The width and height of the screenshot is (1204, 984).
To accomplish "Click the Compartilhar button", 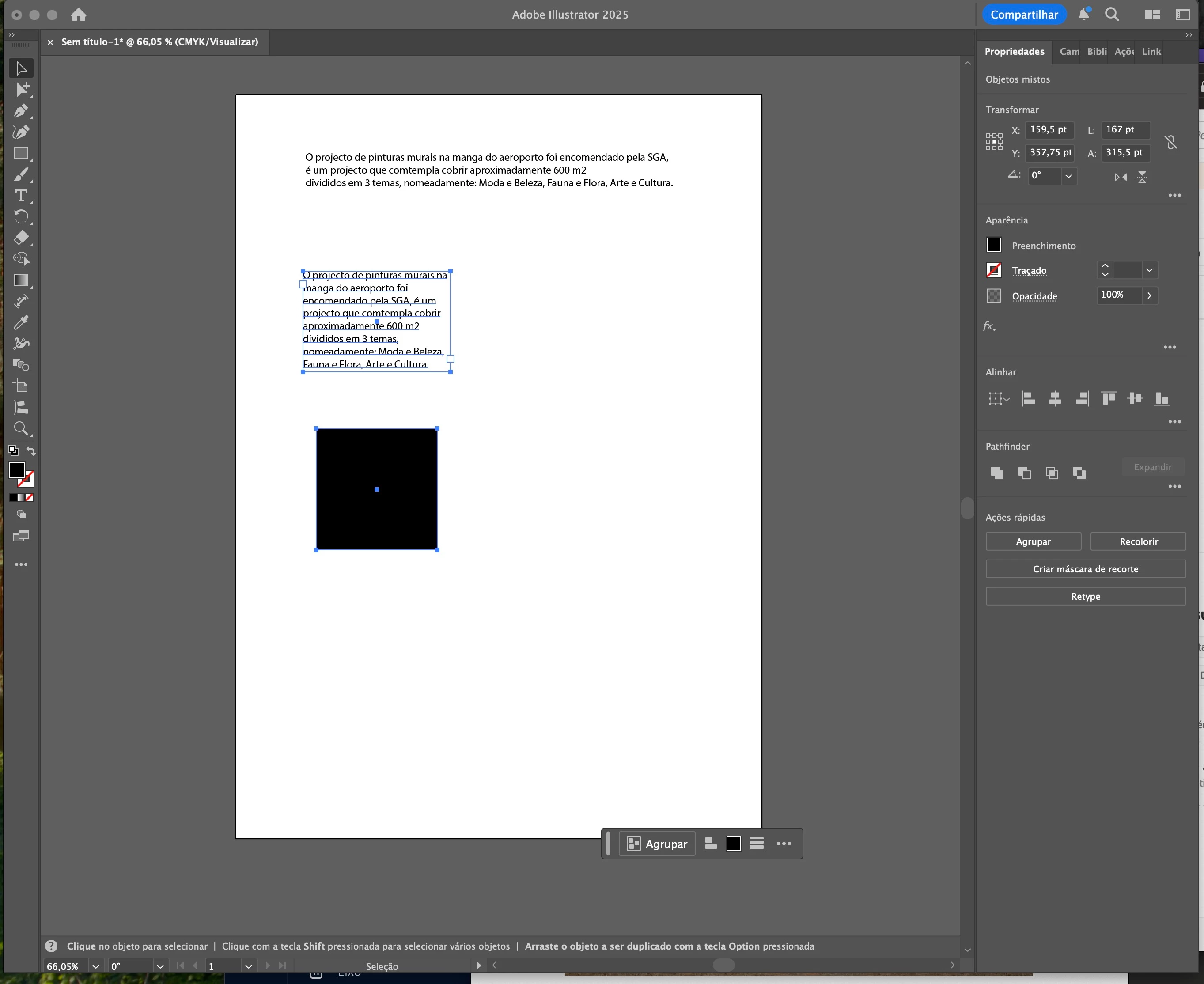I will coord(1024,15).
